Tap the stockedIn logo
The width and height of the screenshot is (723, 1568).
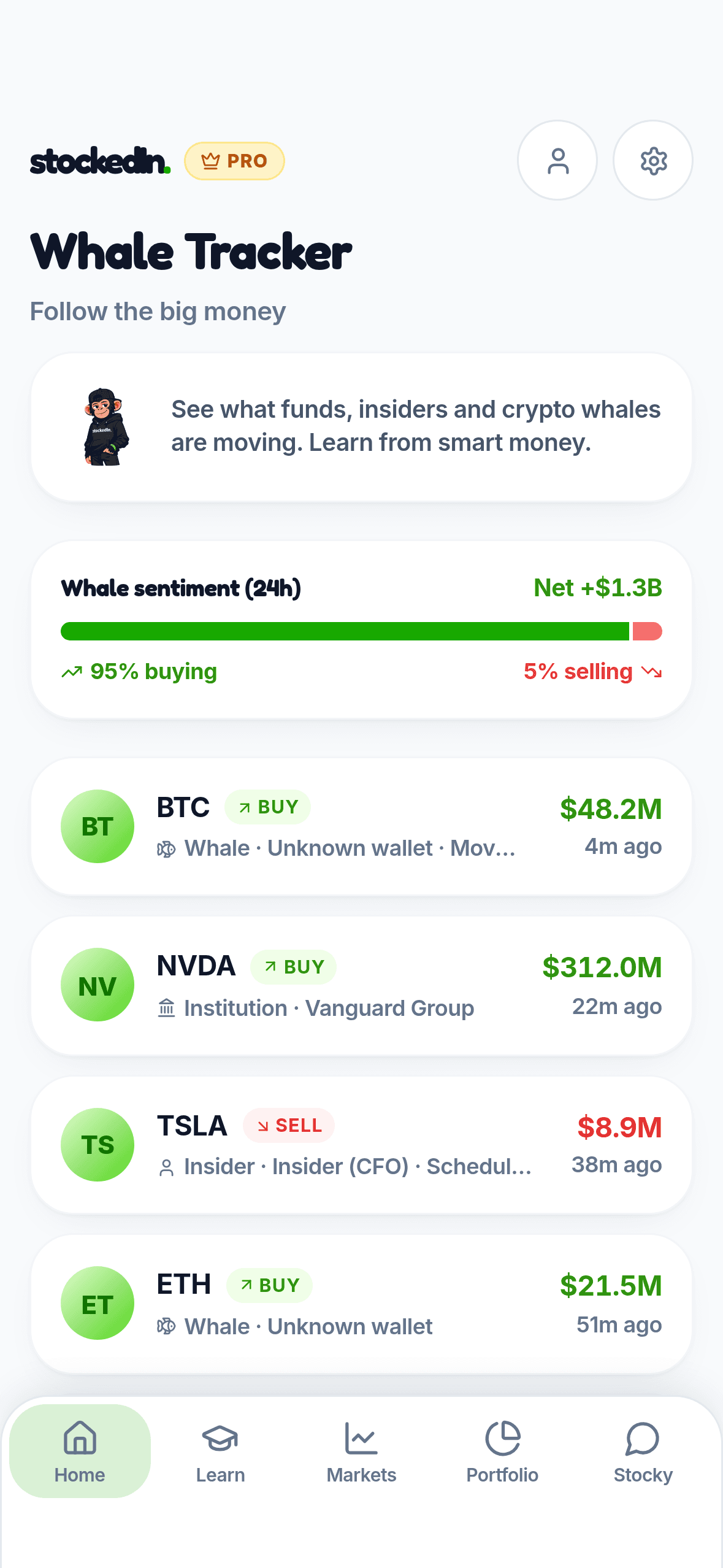pyautogui.click(x=100, y=161)
